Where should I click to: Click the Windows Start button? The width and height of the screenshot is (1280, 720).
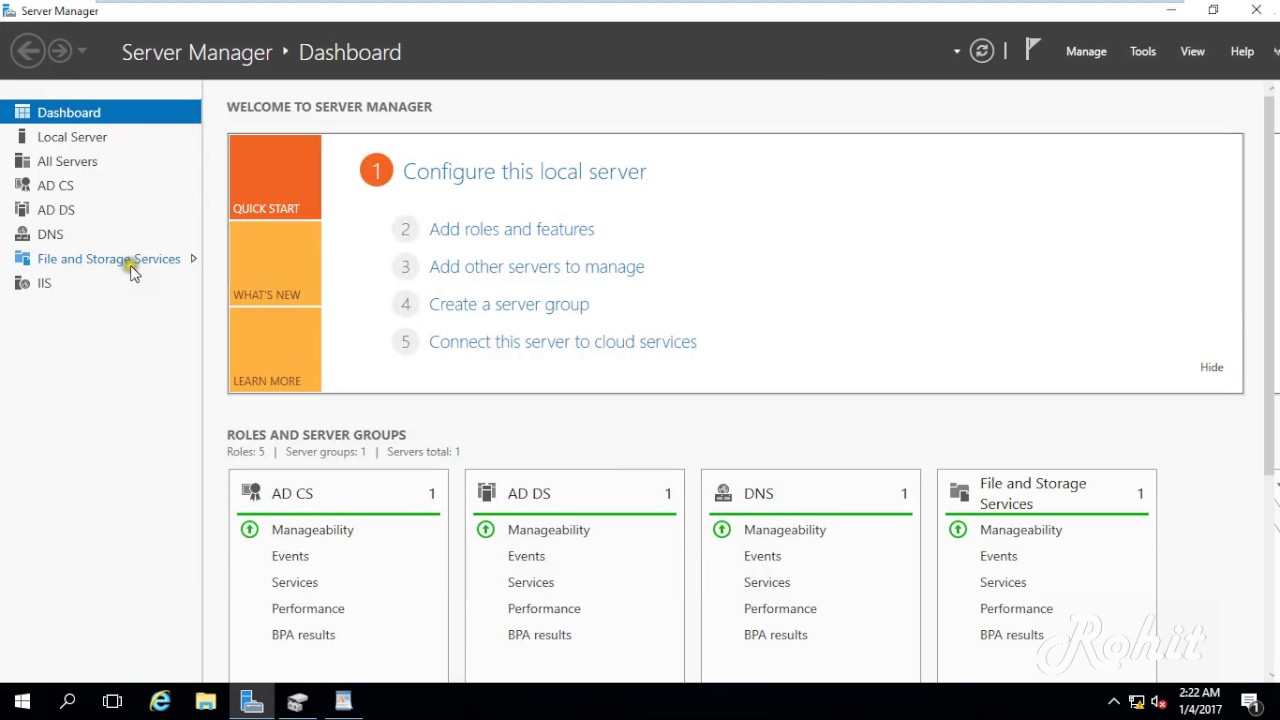(x=22, y=701)
